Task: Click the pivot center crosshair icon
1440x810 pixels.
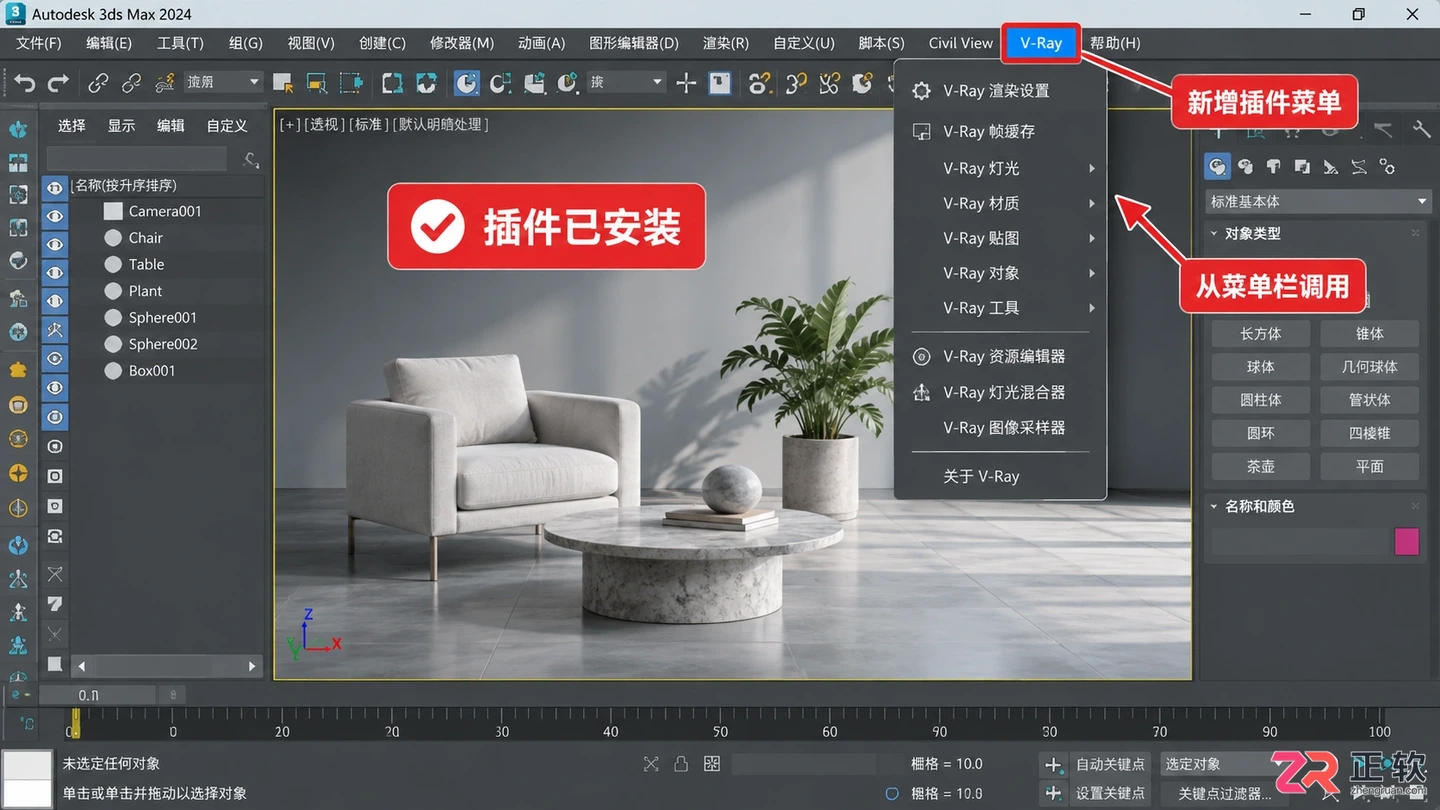Action: pos(686,83)
